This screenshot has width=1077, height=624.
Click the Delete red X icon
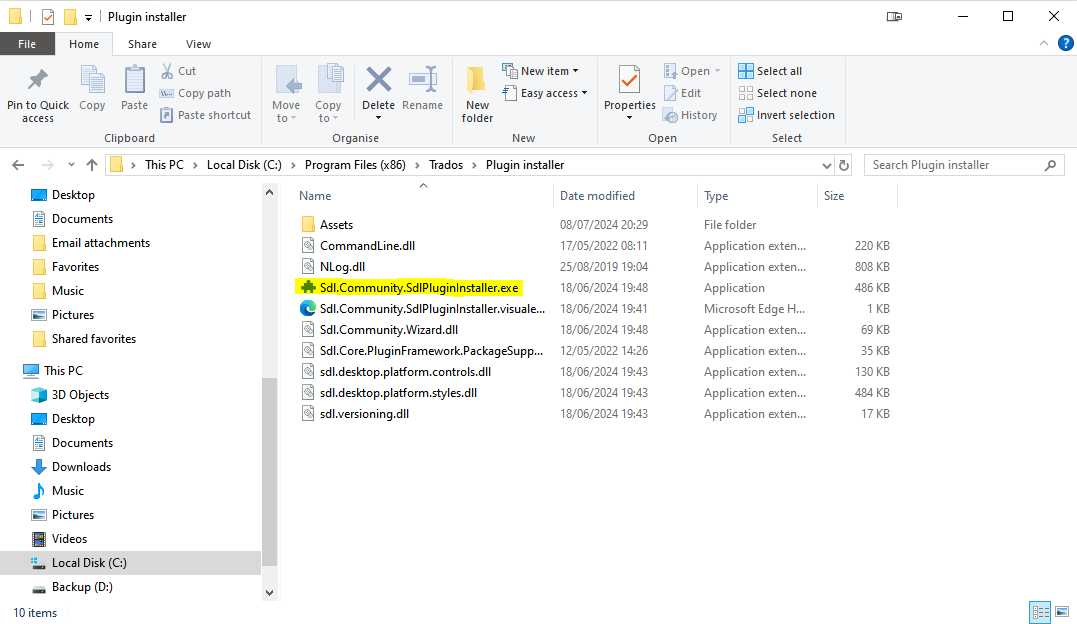(378, 79)
